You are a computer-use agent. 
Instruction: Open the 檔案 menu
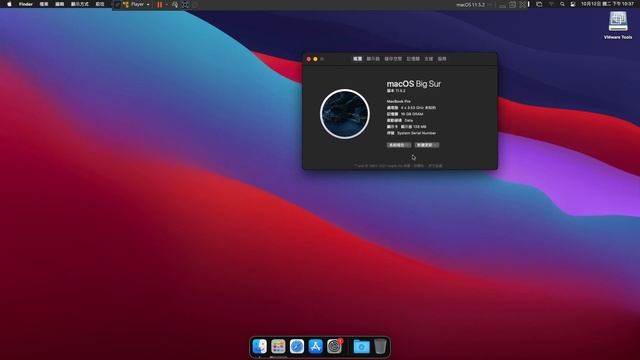pos(44,4)
